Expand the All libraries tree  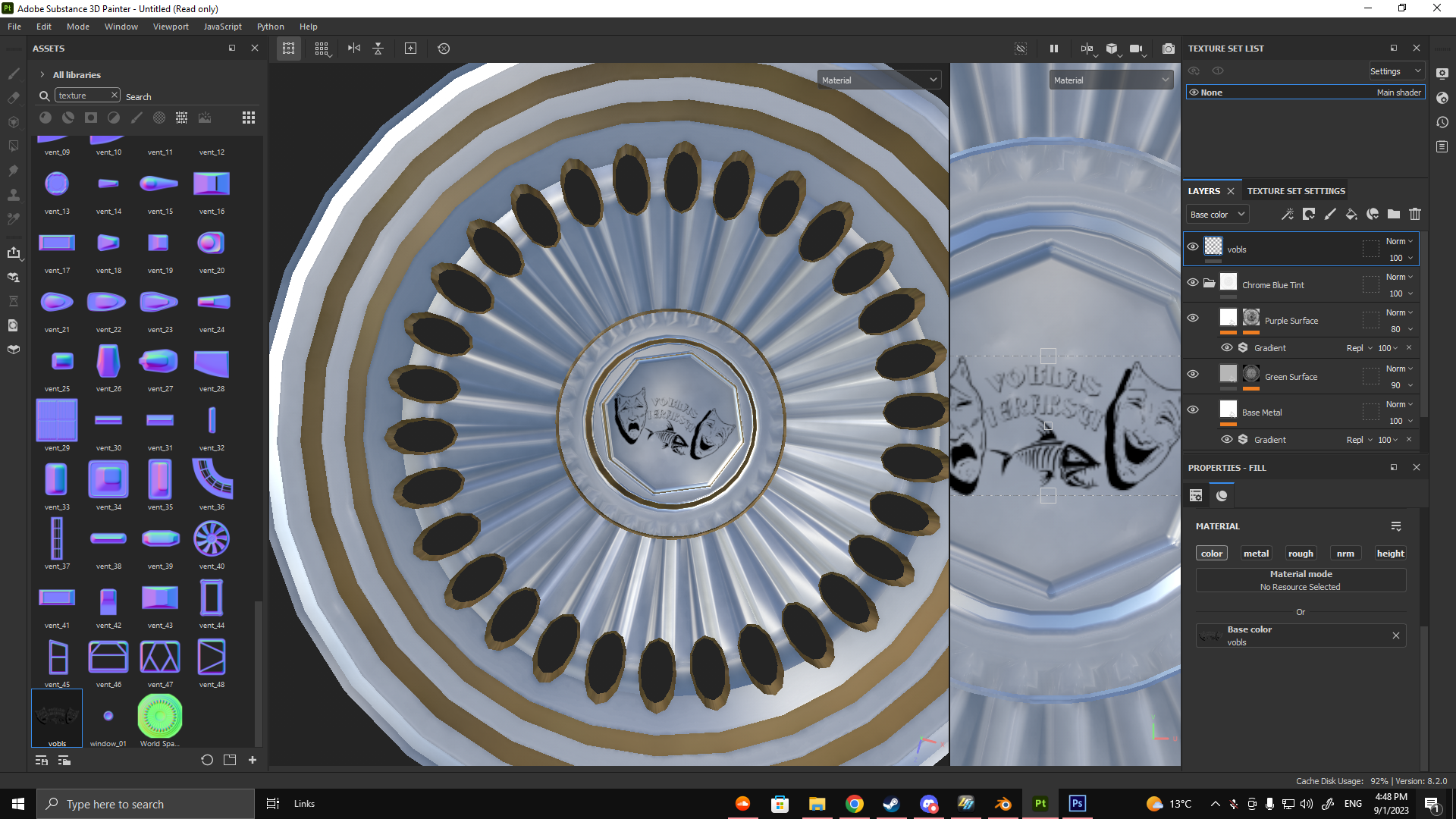[x=42, y=74]
